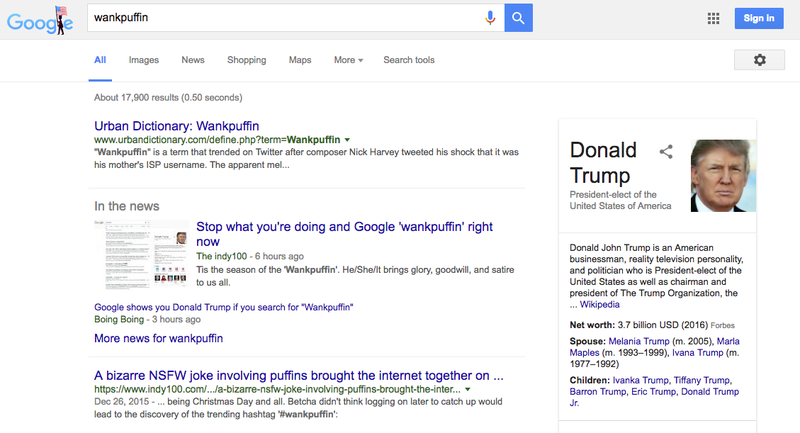Open the Maps tab
Screen dimensions: 800x433
pos(300,60)
